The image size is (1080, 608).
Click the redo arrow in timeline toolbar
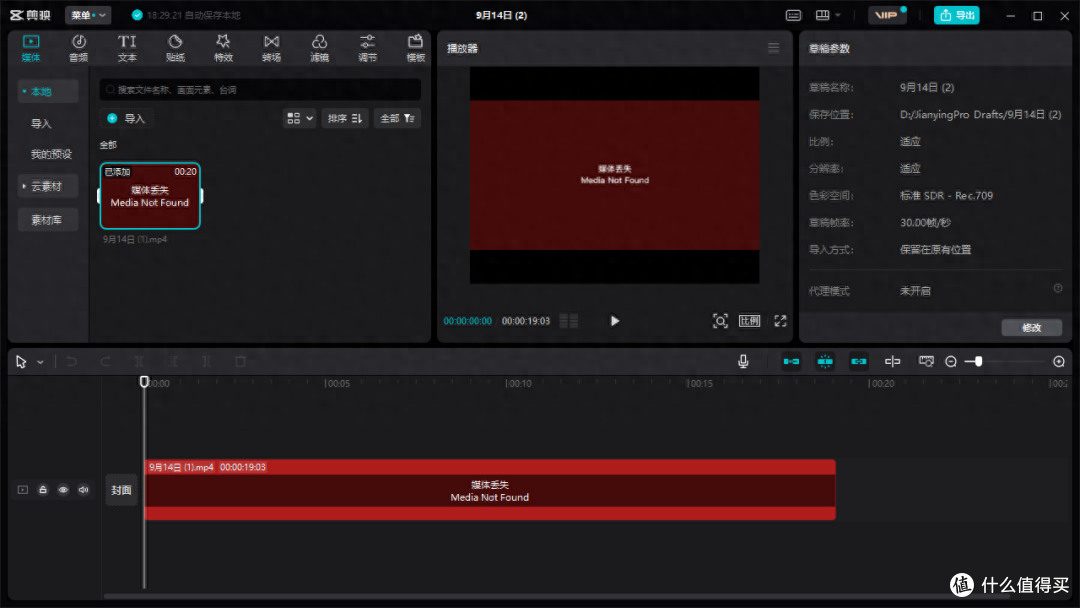click(105, 361)
